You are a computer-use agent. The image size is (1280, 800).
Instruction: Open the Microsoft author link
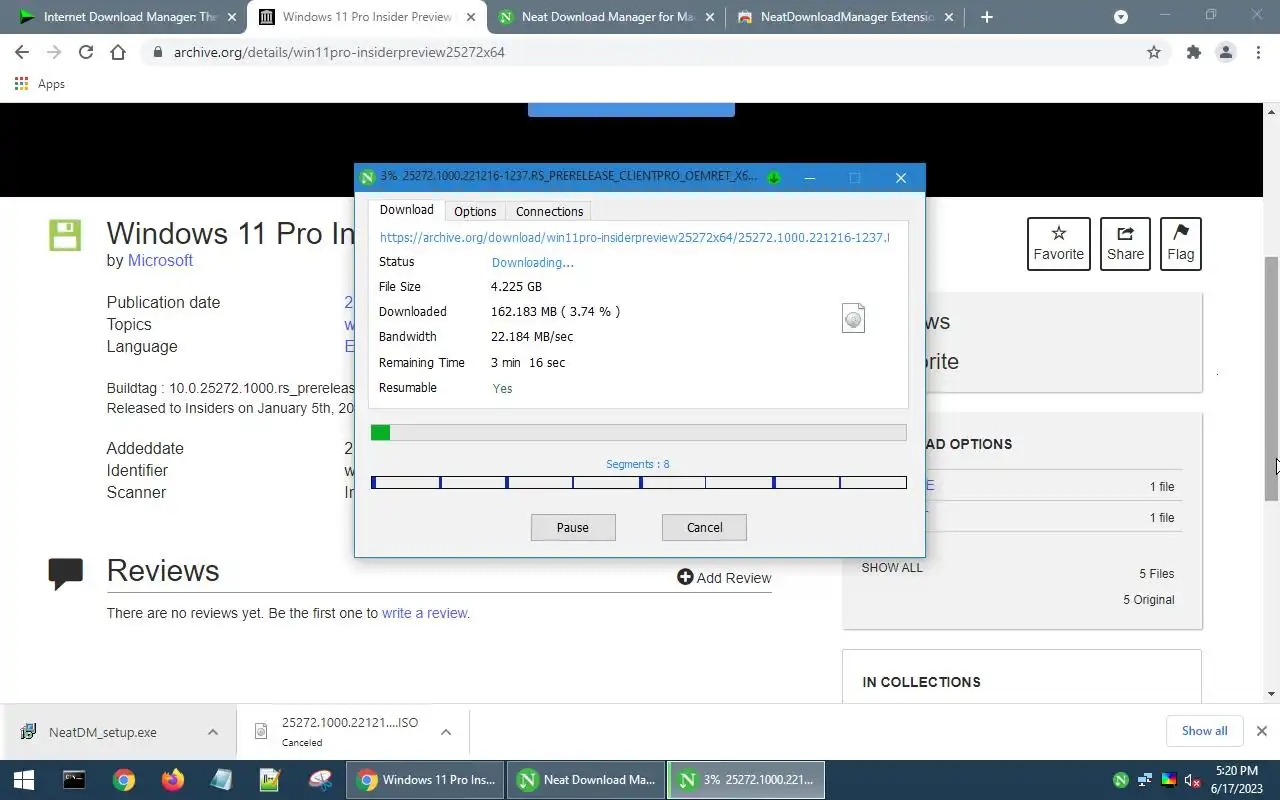[160, 260]
